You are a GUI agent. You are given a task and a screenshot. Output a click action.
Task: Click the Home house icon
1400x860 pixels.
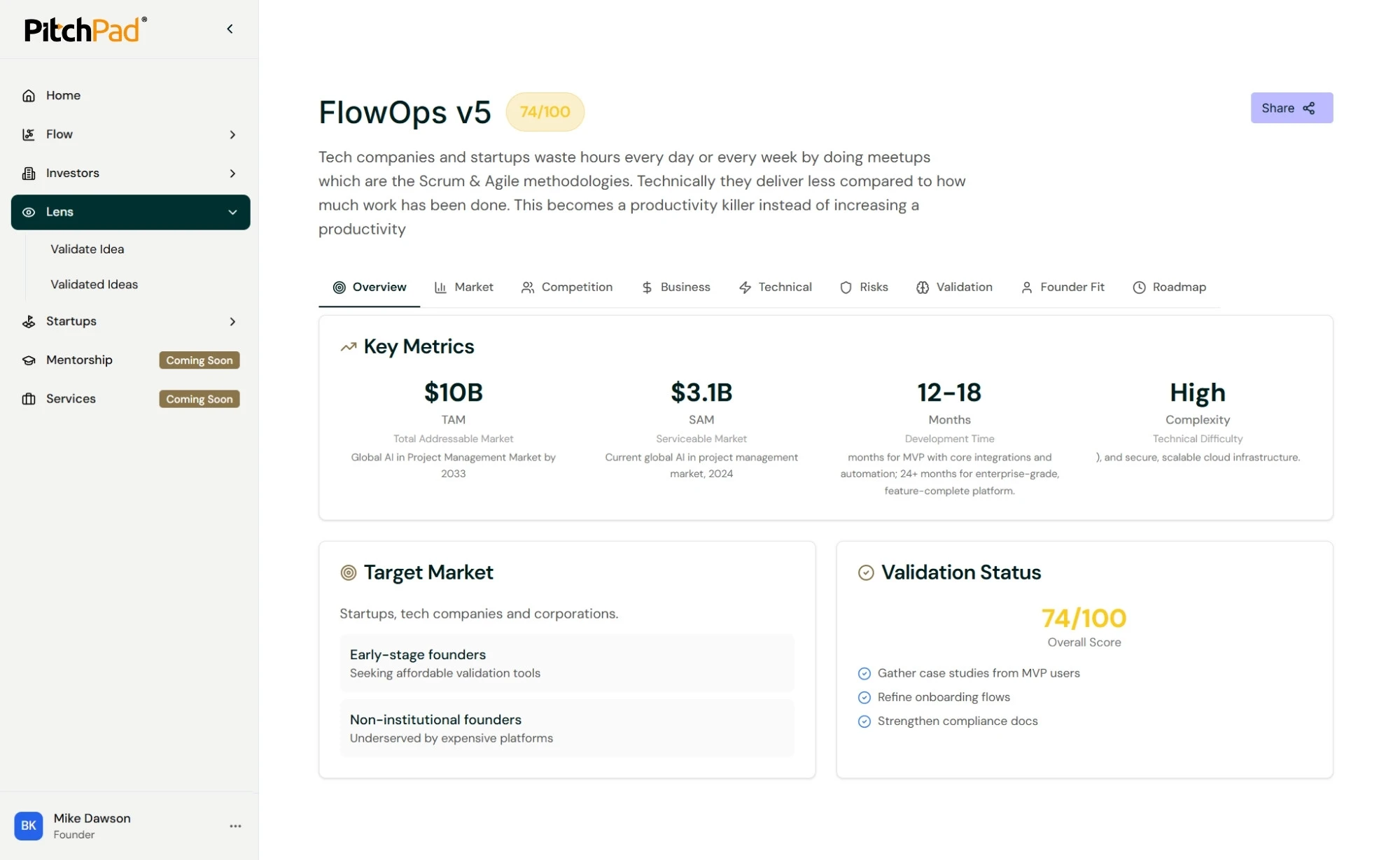pyautogui.click(x=29, y=96)
